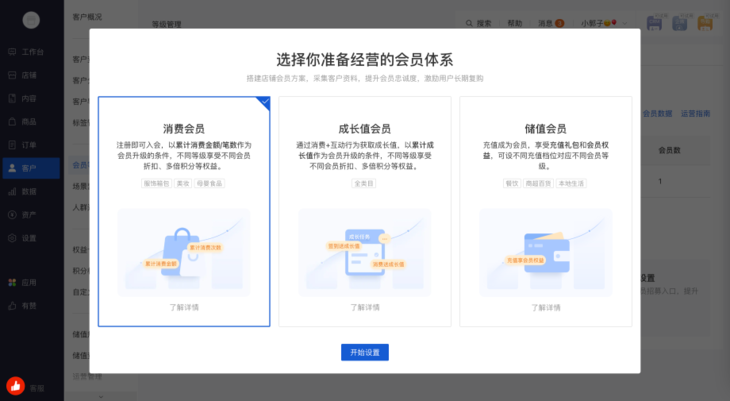Click the 餐饮 tag
Viewport: 730px width, 401px height.
click(x=512, y=184)
